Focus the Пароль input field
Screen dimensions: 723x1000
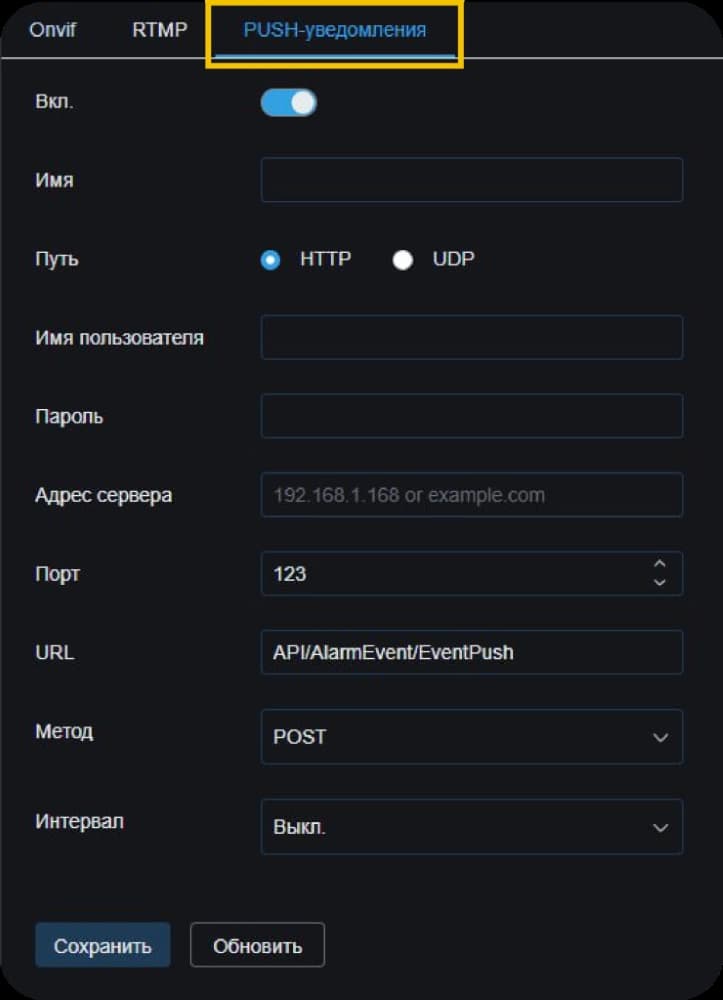[x=472, y=416]
